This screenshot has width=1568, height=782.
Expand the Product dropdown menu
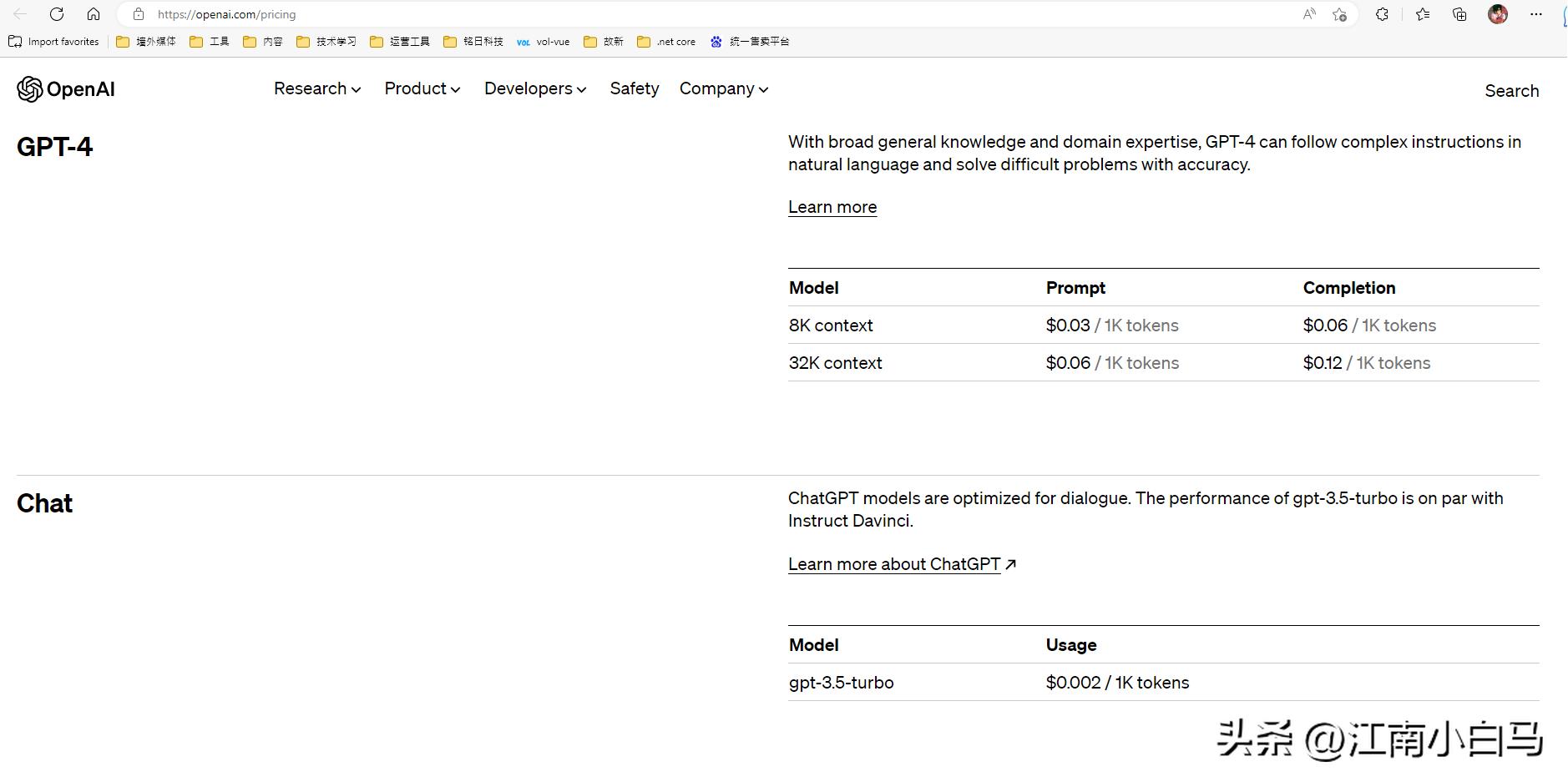click(x=422, y=88)
